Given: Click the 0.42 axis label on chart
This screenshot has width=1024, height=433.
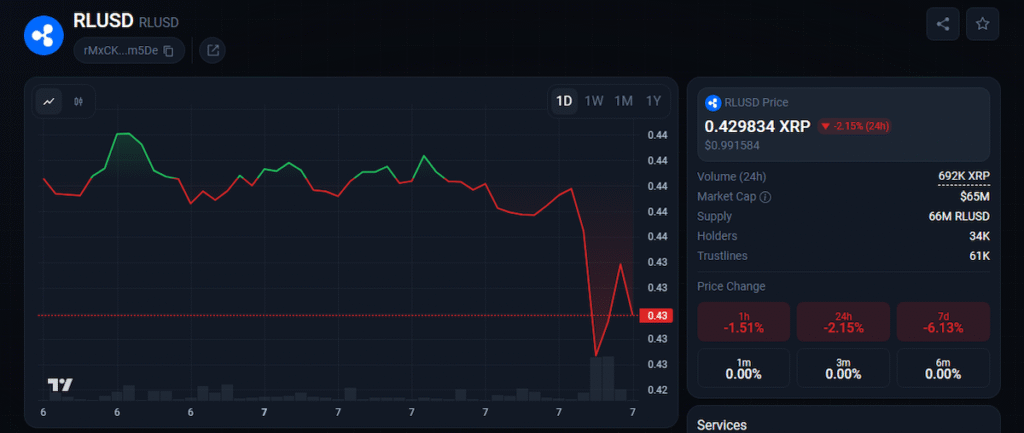Looking at the screenshot, I should [656, 389].
